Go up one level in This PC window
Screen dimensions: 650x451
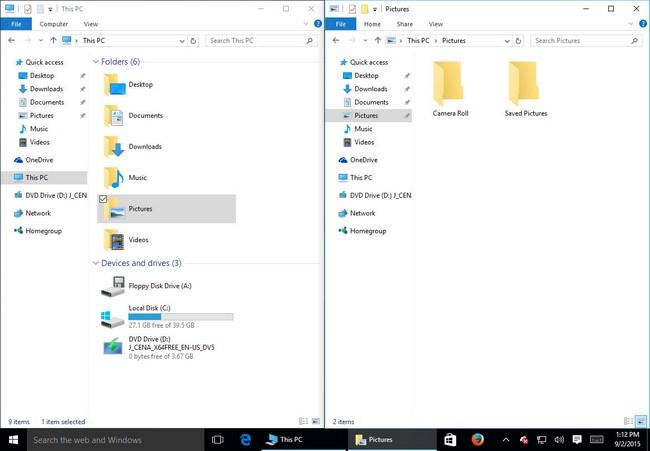(x=53, y=41)
